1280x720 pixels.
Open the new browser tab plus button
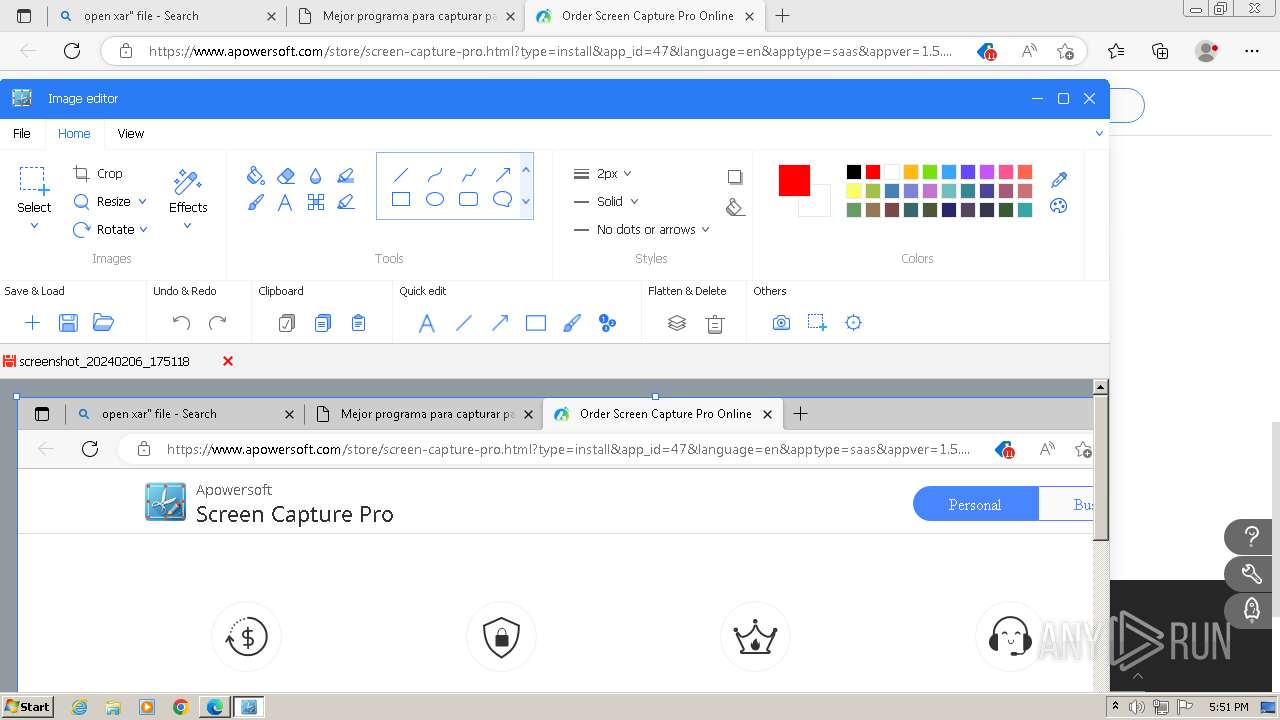click(783, 16)
